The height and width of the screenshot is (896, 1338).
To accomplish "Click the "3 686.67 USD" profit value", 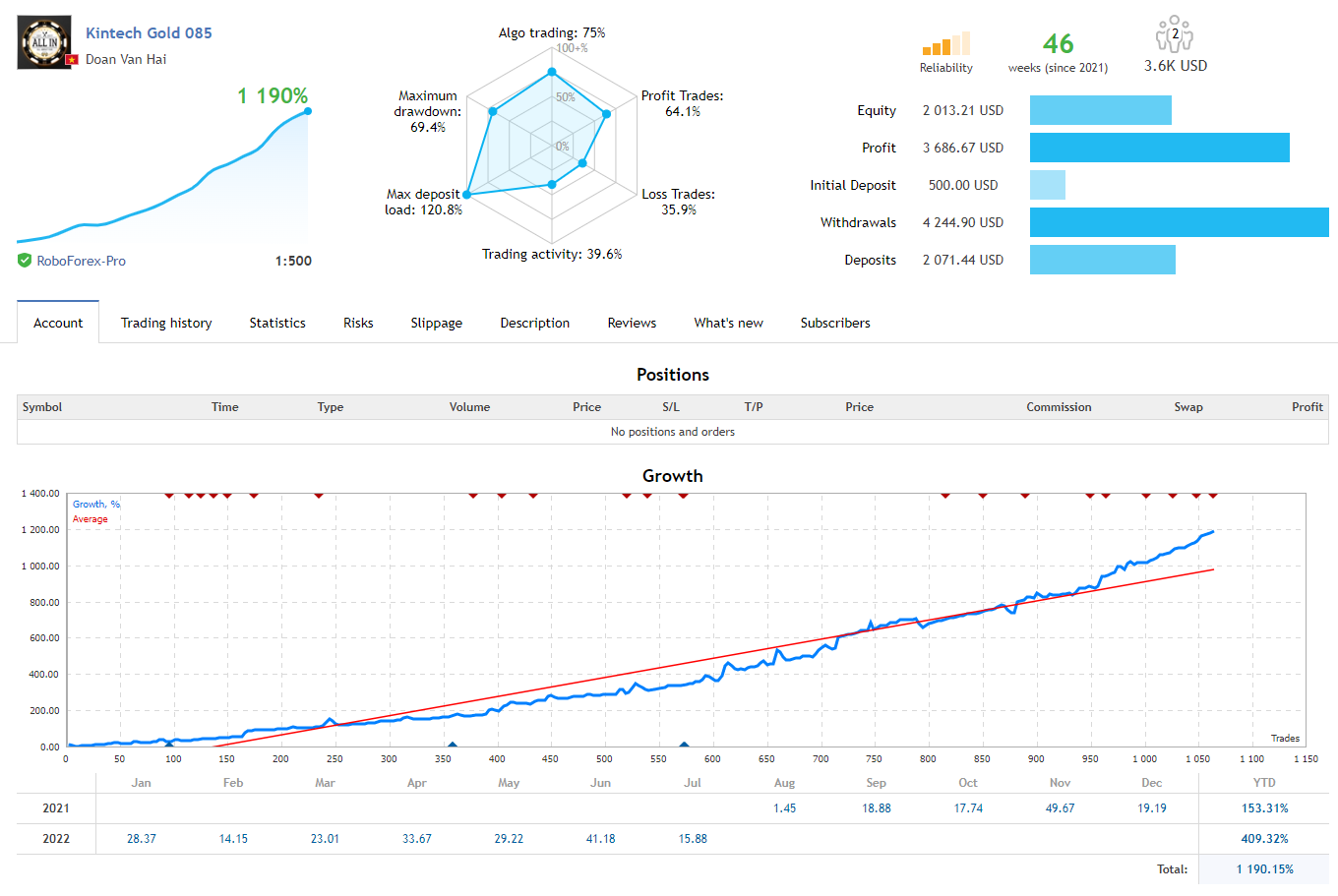I will point(963,148).
